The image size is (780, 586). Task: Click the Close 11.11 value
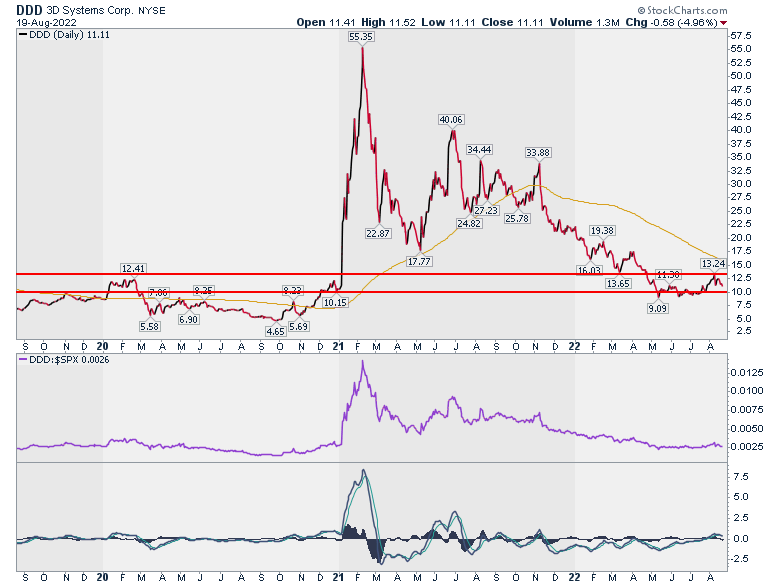tap(530, 22)
